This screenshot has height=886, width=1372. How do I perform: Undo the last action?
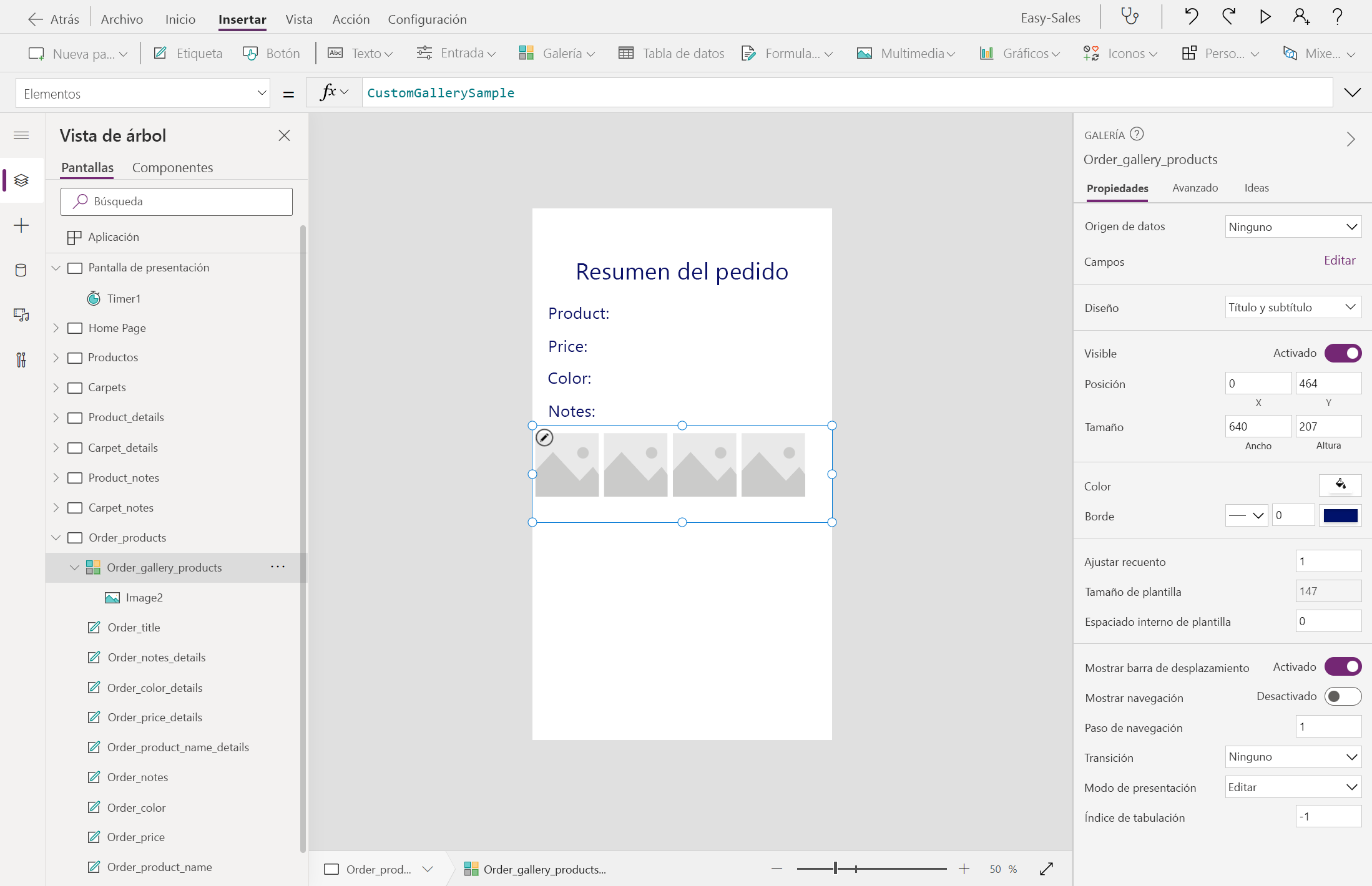pyautogui.click(x=1191, y=17)
